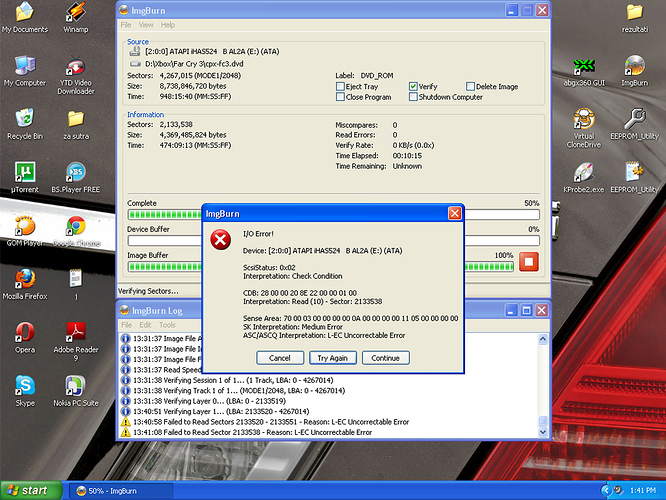Image resolution: width=666 pixels, height=500 pixels.
Task: Click the Device Buffer progress bar
Action: click(x=333, y=240)
